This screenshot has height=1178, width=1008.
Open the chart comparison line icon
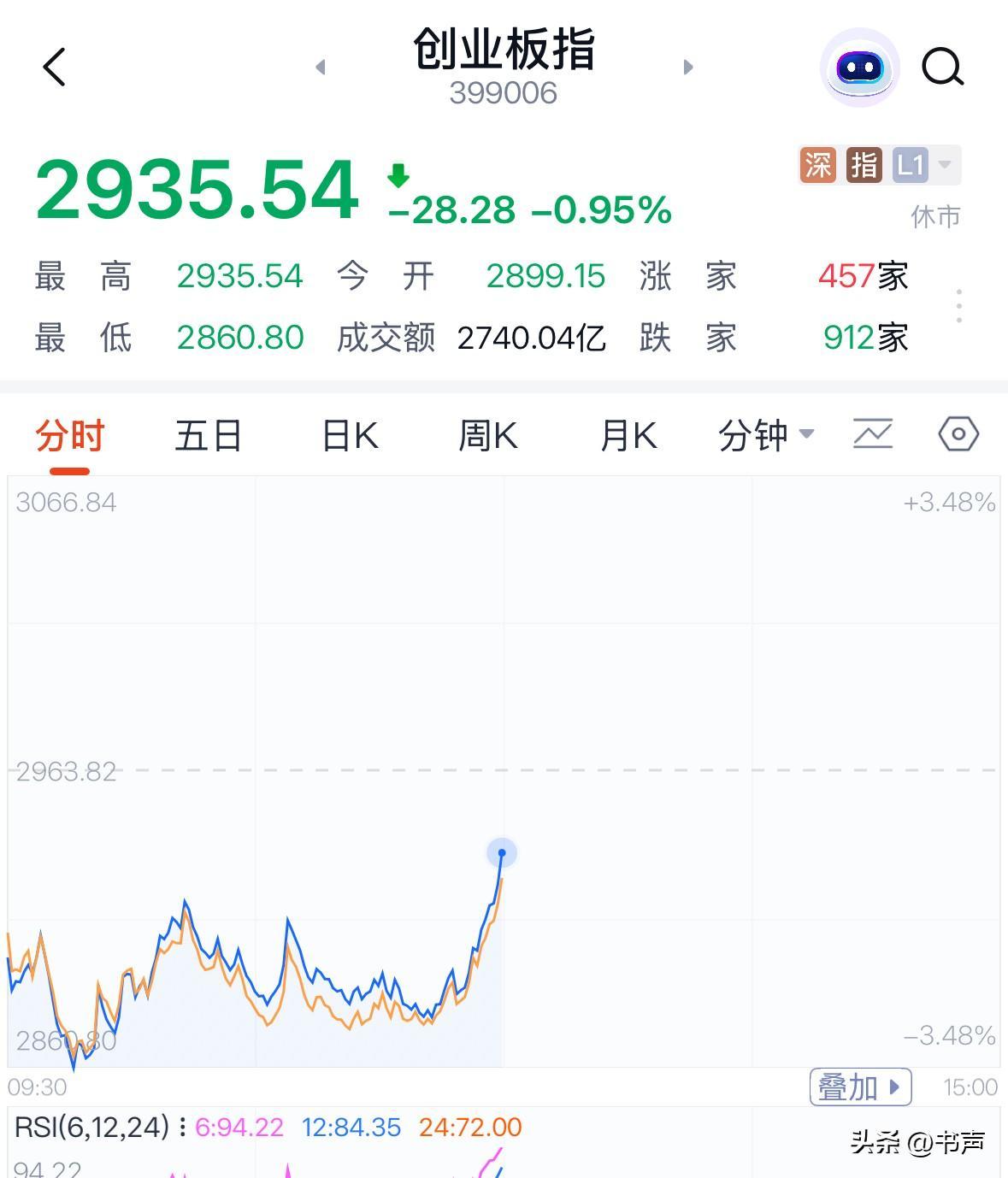873,434
